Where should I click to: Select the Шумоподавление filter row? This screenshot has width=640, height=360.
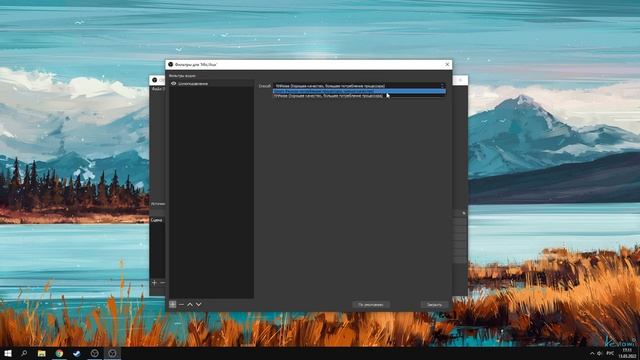[x=211, y=84]
